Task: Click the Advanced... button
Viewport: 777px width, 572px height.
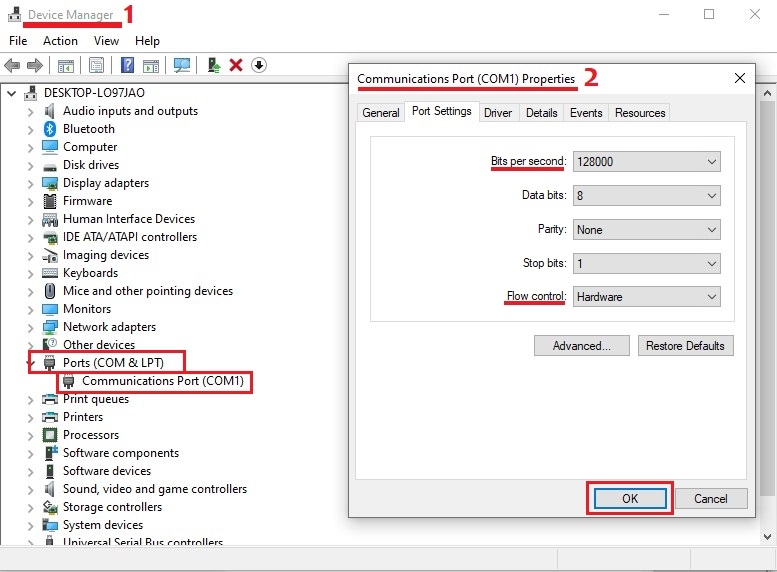Action: tap(582, 346)
